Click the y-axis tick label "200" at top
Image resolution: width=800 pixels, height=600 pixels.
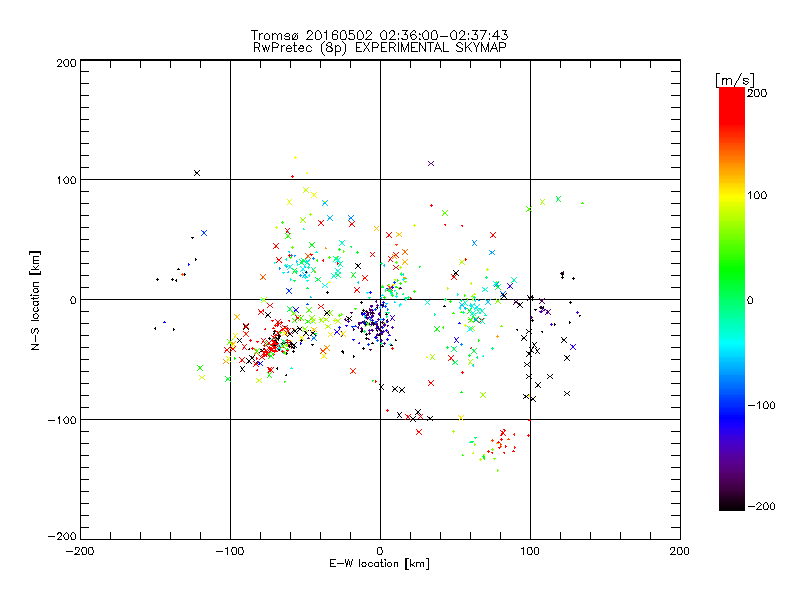66,63
